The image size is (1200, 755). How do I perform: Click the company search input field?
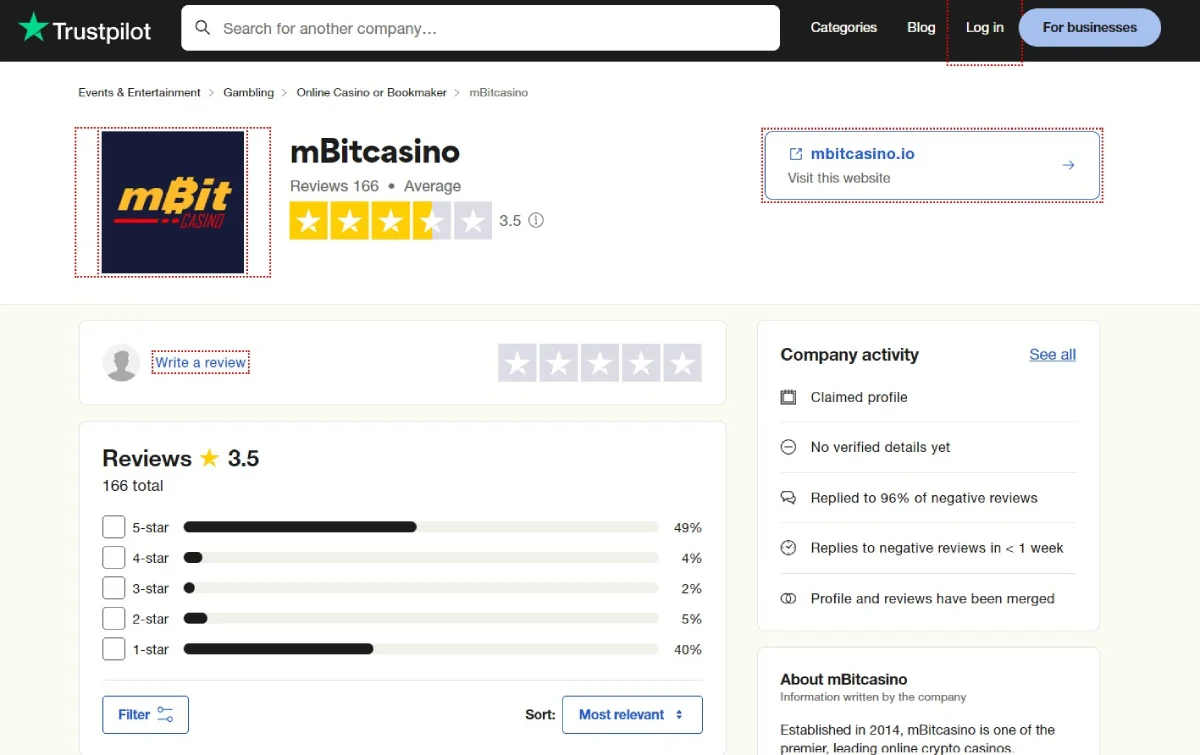(x=480, y=28)
